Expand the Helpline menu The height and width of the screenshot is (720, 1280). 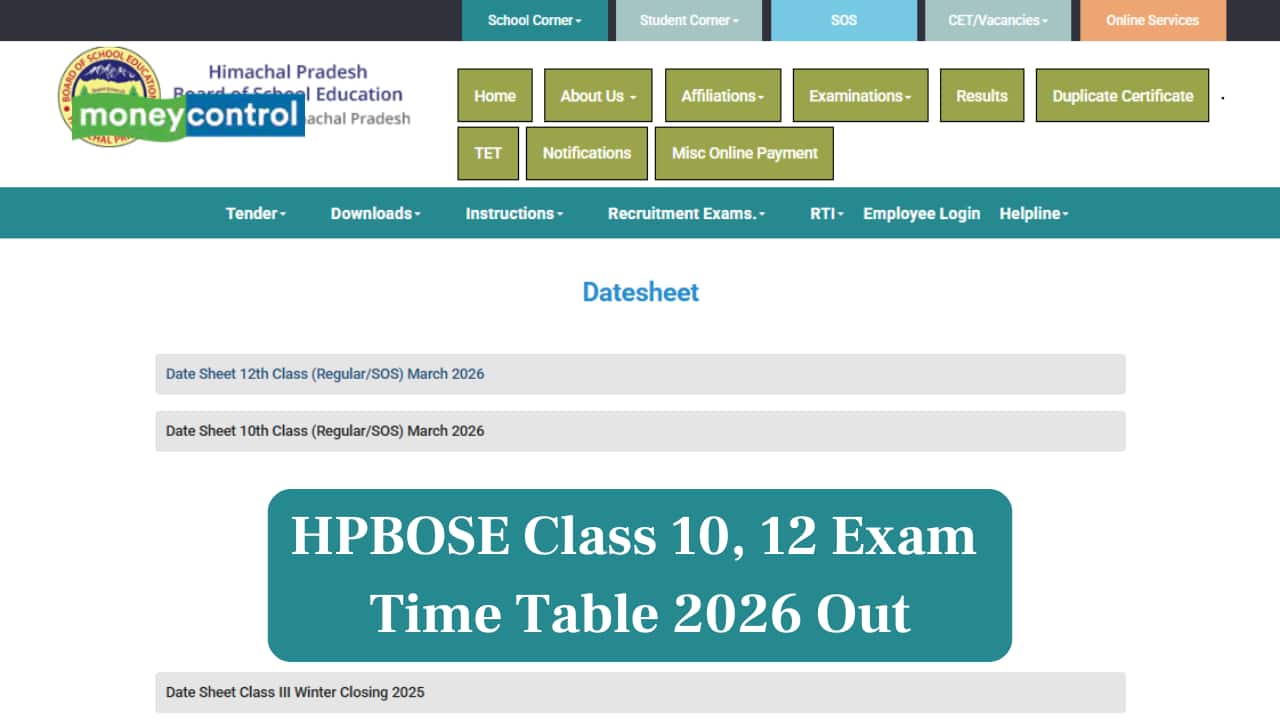coord(1034,213)
